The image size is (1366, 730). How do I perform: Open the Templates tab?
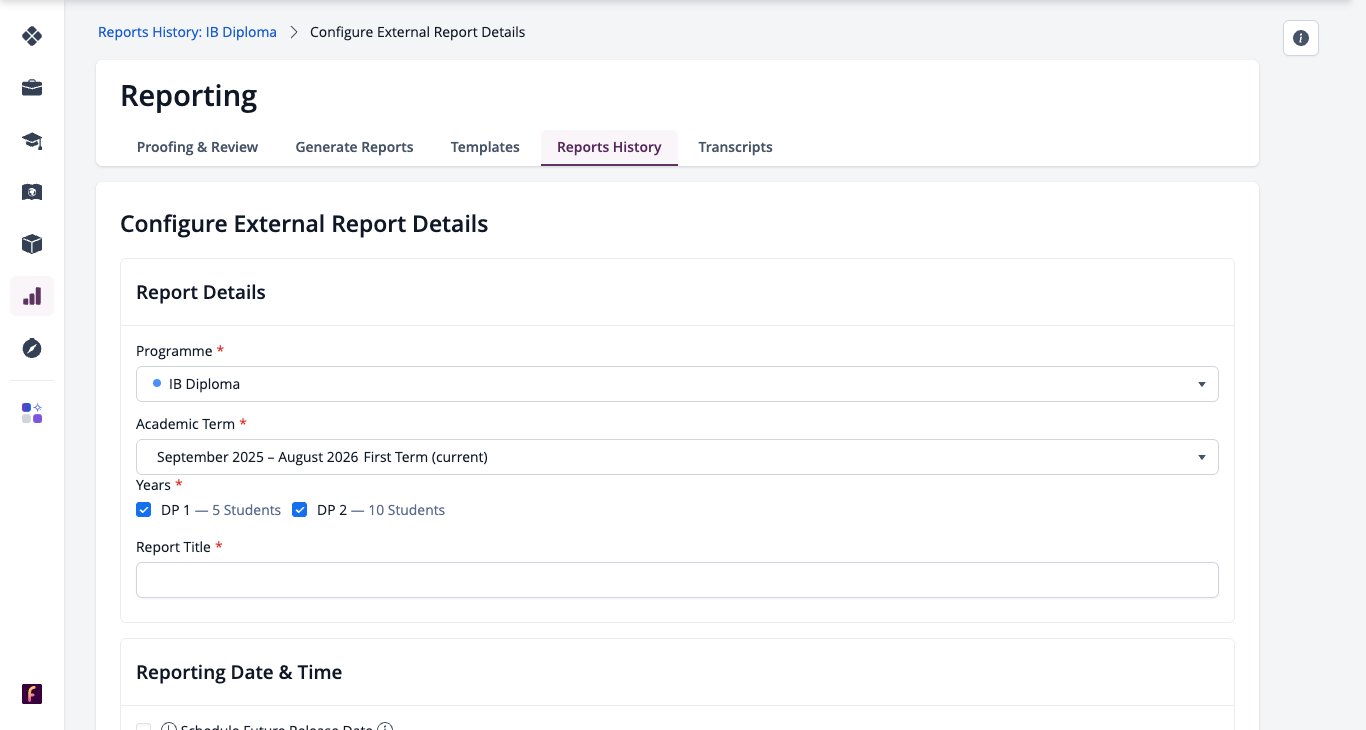pos(485,147)
